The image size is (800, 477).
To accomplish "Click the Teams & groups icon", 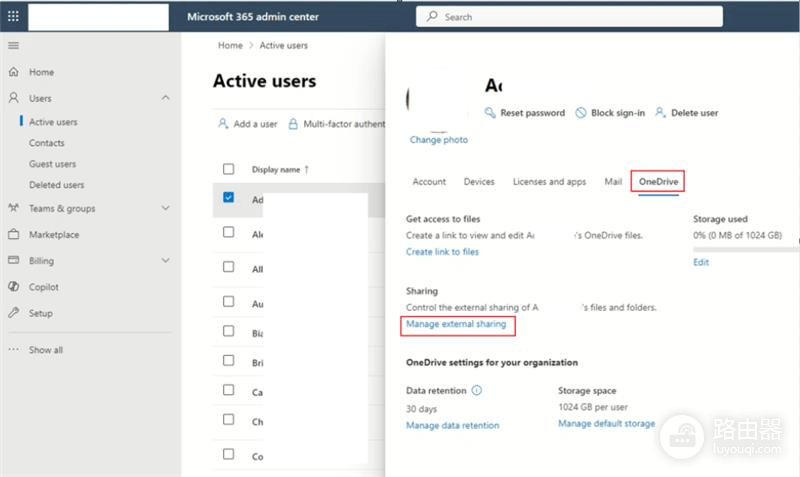I will pyautogui.click(x=14, y=208).
